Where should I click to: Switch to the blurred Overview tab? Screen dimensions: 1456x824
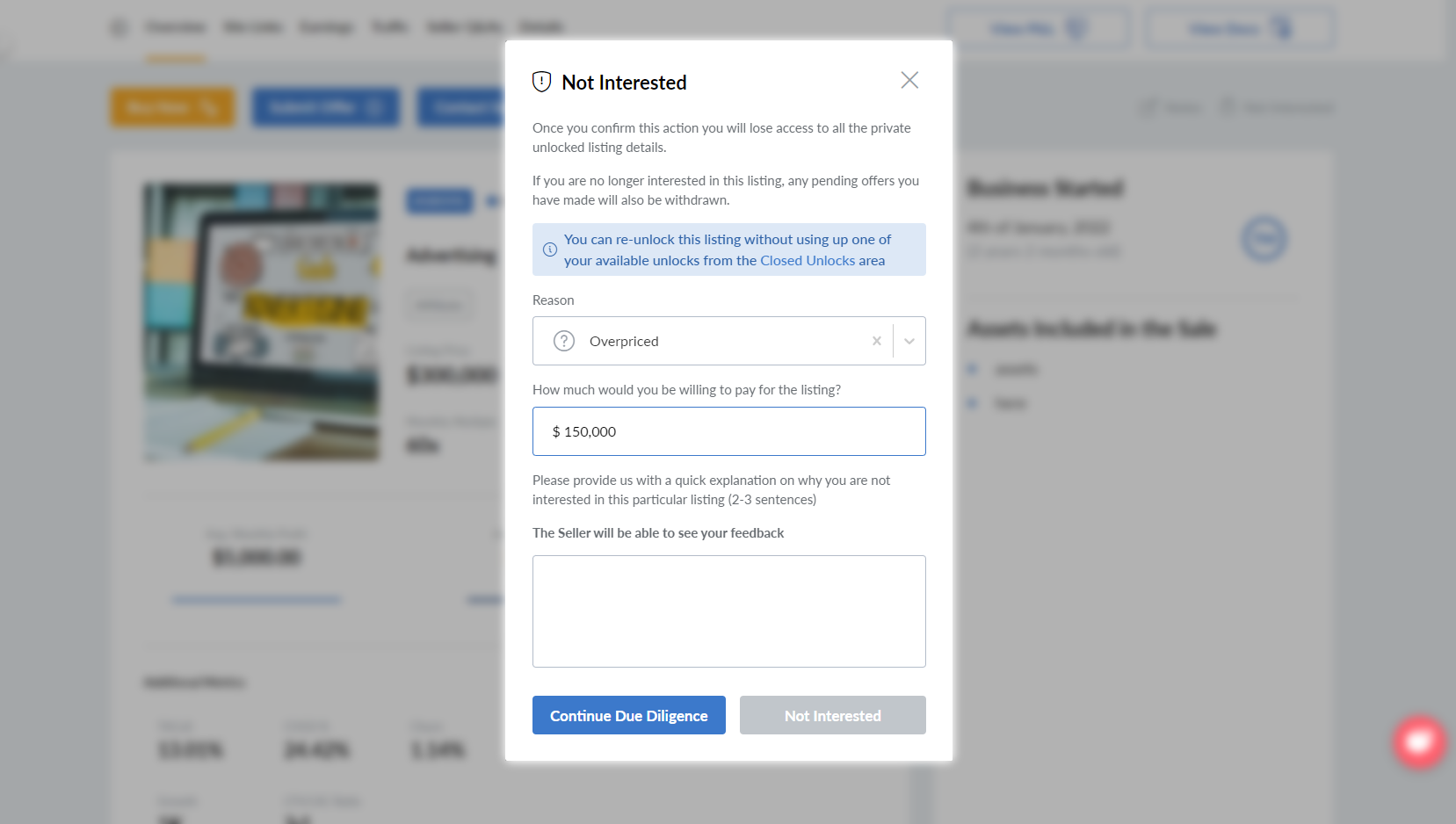pos(176,28)
